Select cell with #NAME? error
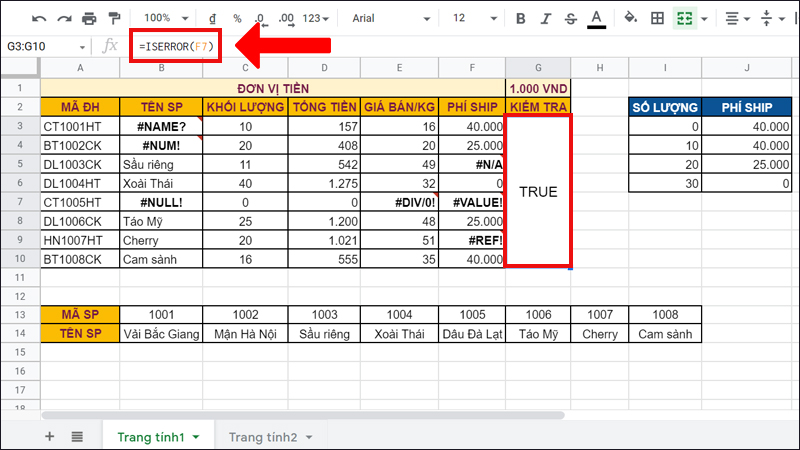The width and height of the screenshot is (800, 450). pyautogui.click(x=161, y=127)
